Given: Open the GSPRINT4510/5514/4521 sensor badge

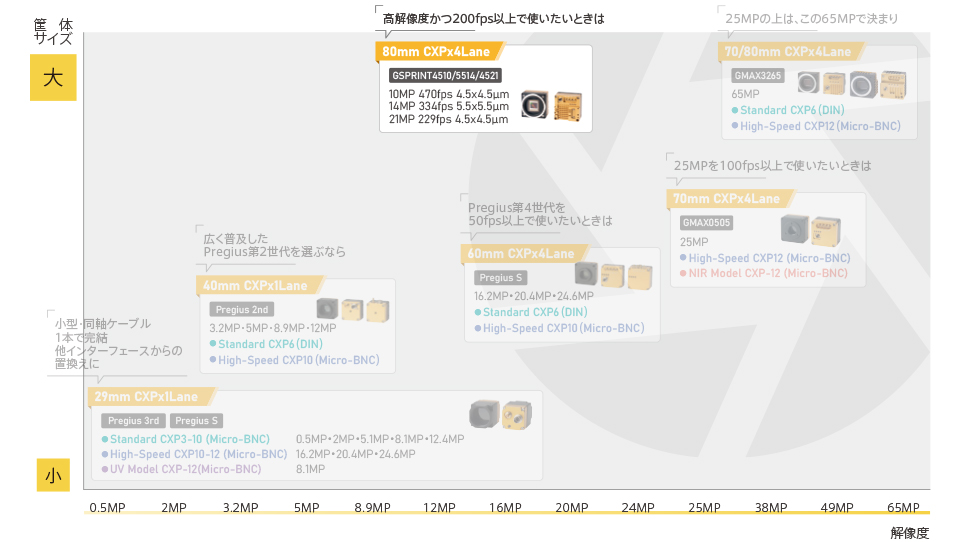Looking at the screenshot, I should [x=445, y=75].
